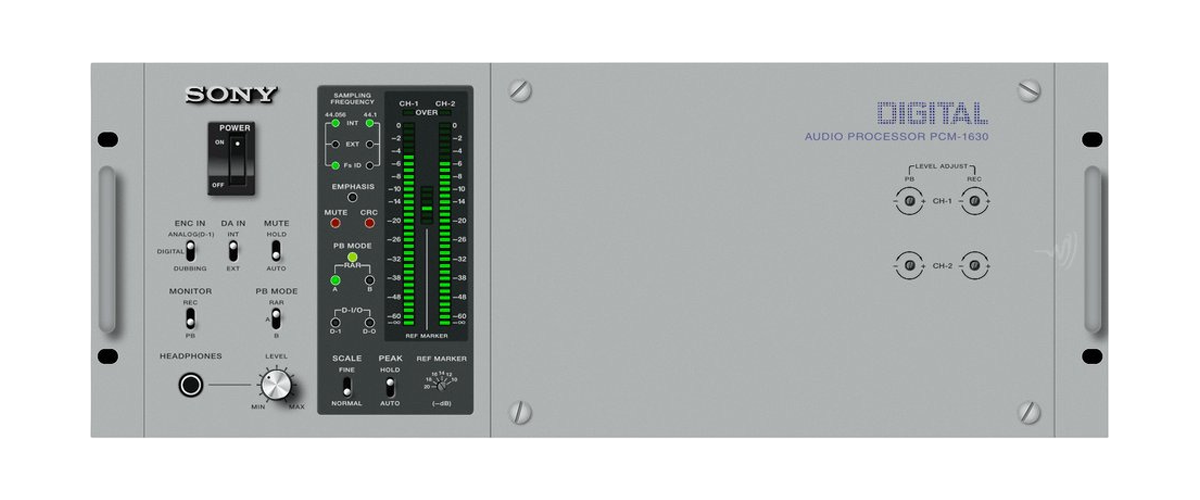Screen dimensions: 1200x500
Task: Click the HEADPHONES jack socket
Action: tap(190, 385)
